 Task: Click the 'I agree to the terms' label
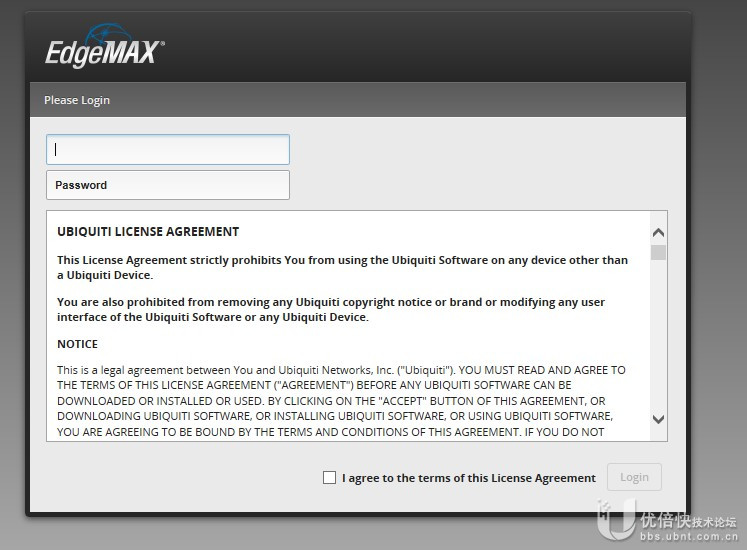click(469, 478)
